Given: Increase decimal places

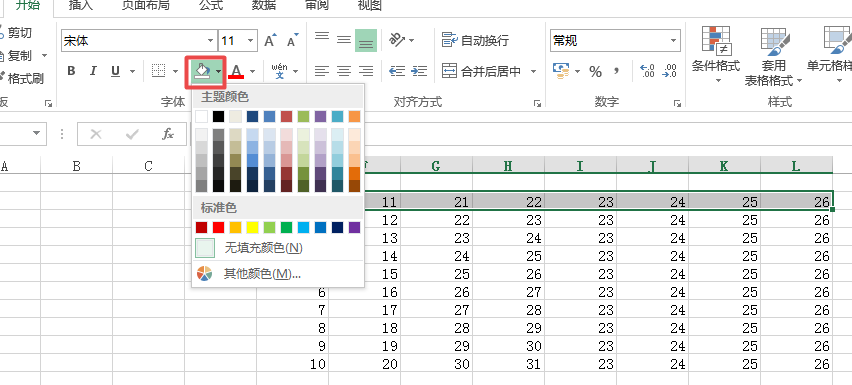Looking at the screenshot, I should [648, 71].
